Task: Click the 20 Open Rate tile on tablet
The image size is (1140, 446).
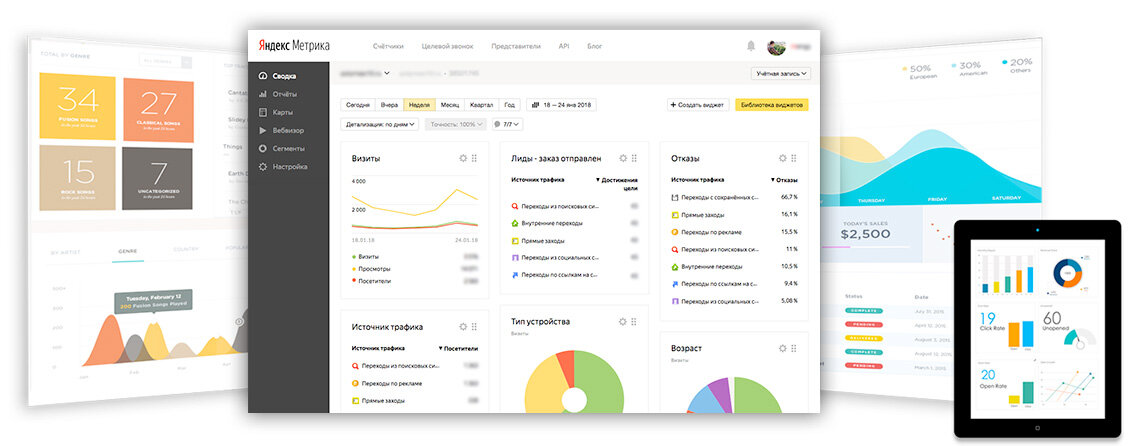Action: coord(1008,384)
